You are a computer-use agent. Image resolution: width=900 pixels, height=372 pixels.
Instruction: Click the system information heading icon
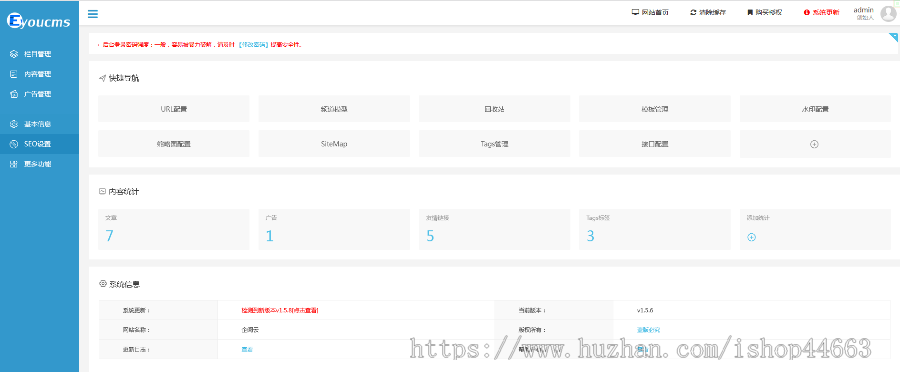coord(102,284)
